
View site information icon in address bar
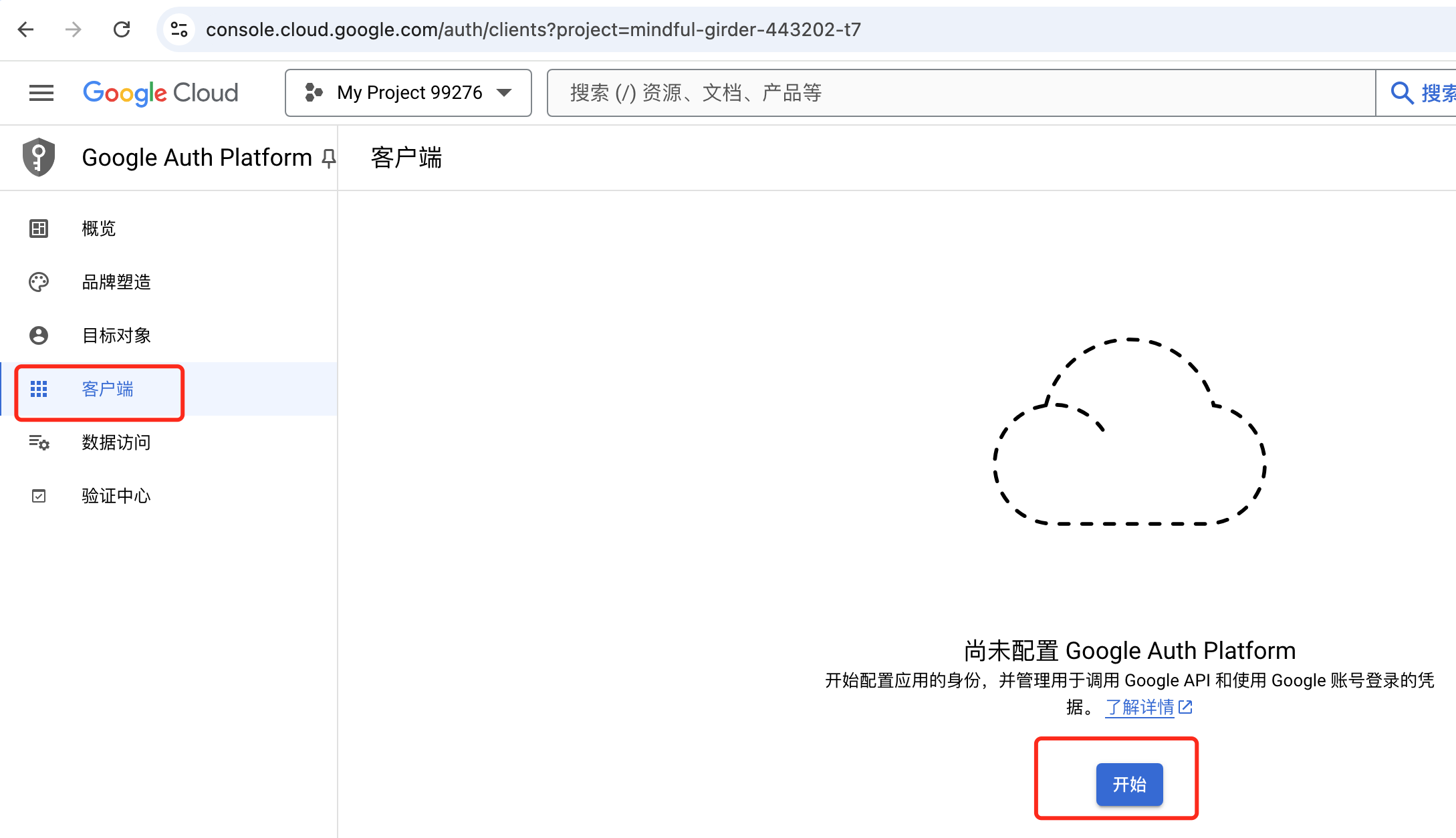coord(179,29)
